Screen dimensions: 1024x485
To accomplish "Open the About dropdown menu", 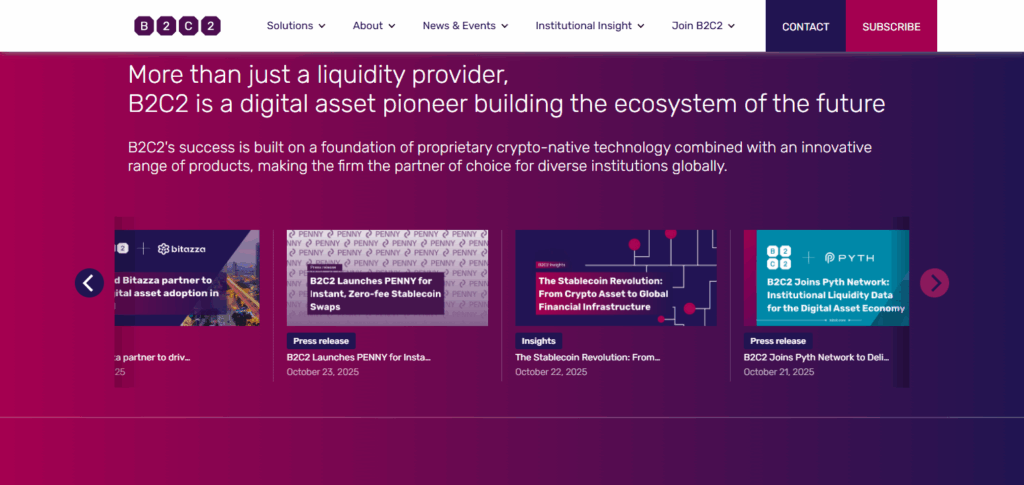I will coord(374,26).
